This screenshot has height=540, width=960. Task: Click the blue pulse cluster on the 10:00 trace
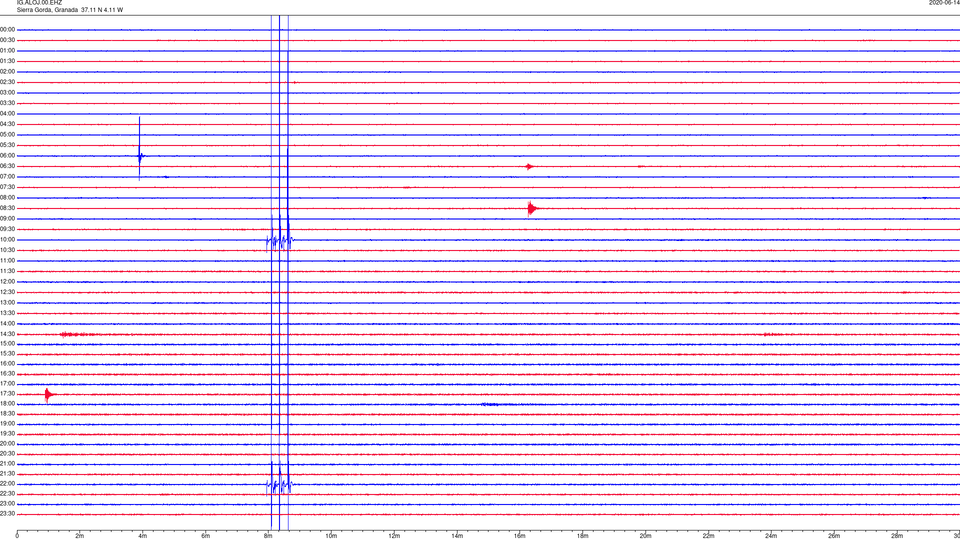(280, 240)
